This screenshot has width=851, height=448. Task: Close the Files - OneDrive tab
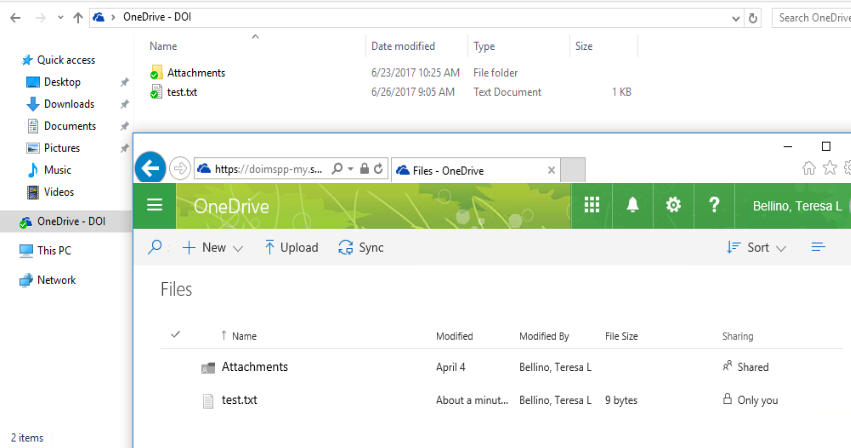(551, 171)
